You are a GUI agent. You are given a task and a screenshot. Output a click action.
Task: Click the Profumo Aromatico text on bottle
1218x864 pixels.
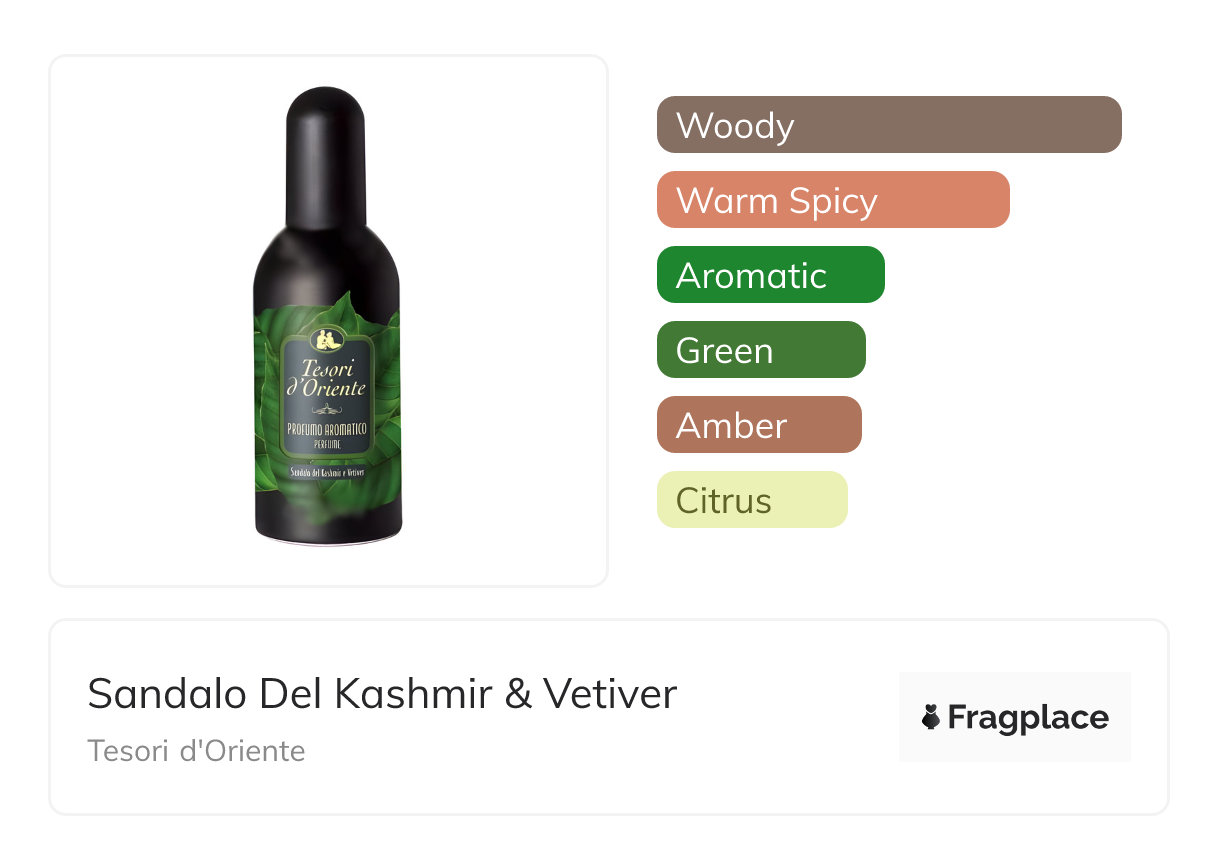point(326,429)
